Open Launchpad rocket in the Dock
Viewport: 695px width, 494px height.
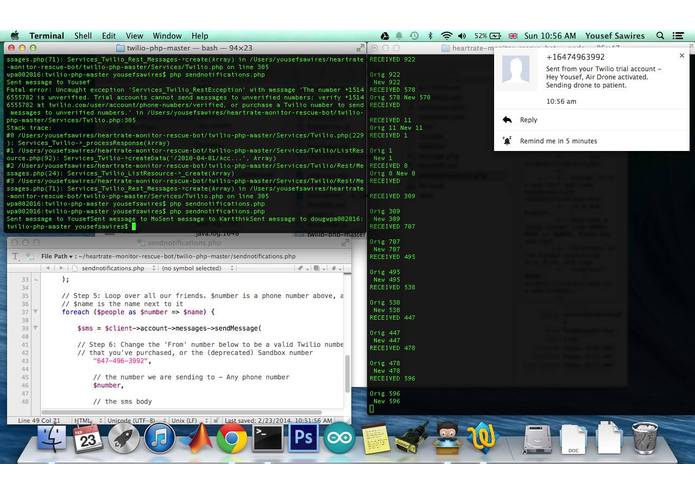[123, 438]
